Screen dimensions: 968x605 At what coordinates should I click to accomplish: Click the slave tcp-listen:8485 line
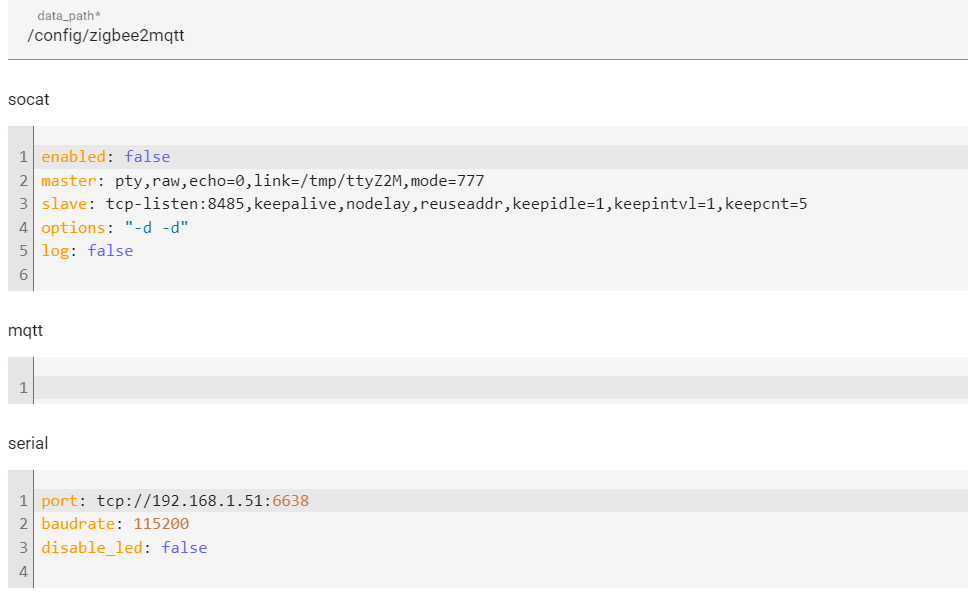424,204
